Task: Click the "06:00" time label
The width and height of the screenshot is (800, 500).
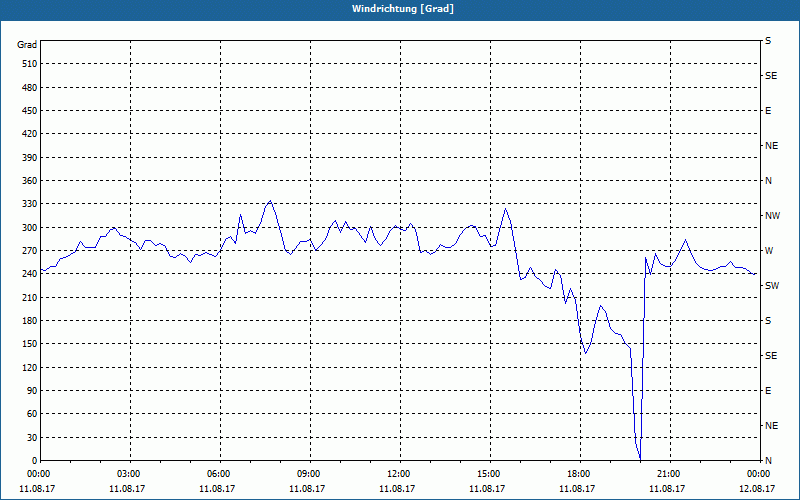Action: [x=218, y=474]
